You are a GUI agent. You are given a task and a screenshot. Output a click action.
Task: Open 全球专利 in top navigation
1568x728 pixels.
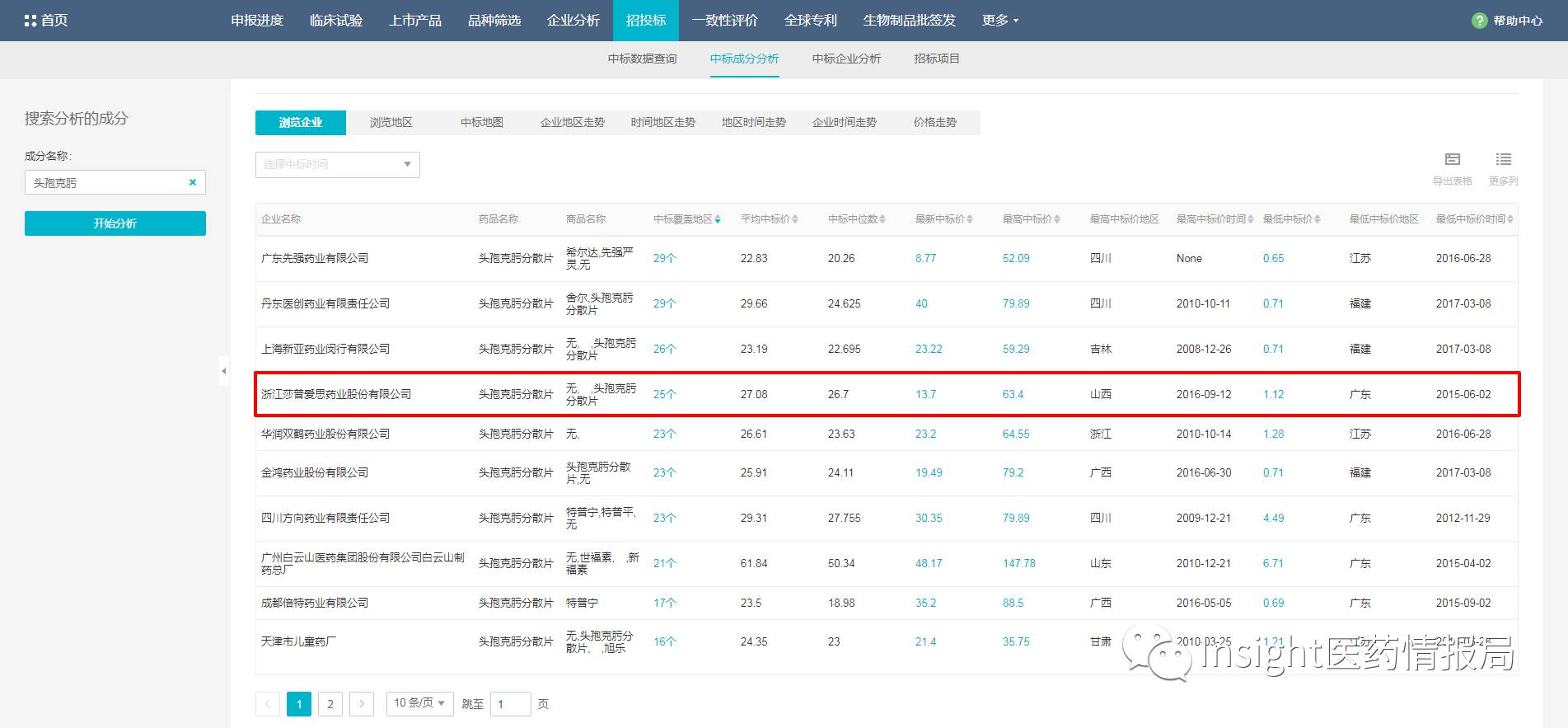811,21
